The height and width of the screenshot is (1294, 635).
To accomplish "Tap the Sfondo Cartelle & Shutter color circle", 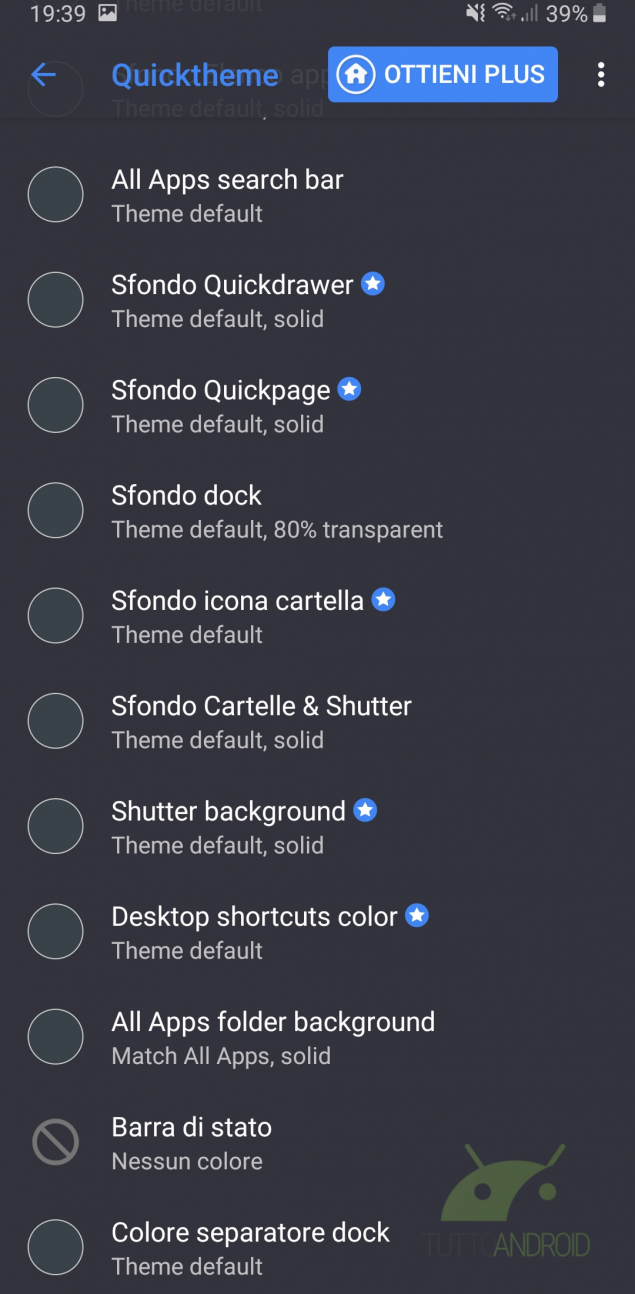I will click(x=55, y=721).
